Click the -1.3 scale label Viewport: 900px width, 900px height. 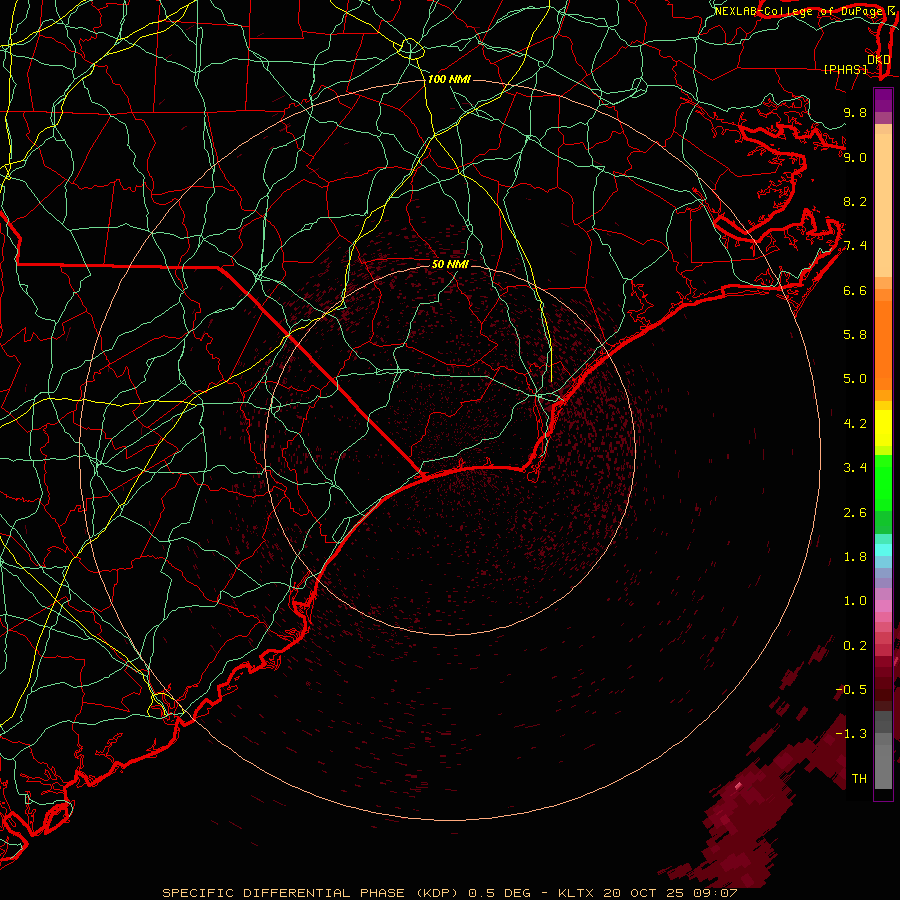point(852,734)
